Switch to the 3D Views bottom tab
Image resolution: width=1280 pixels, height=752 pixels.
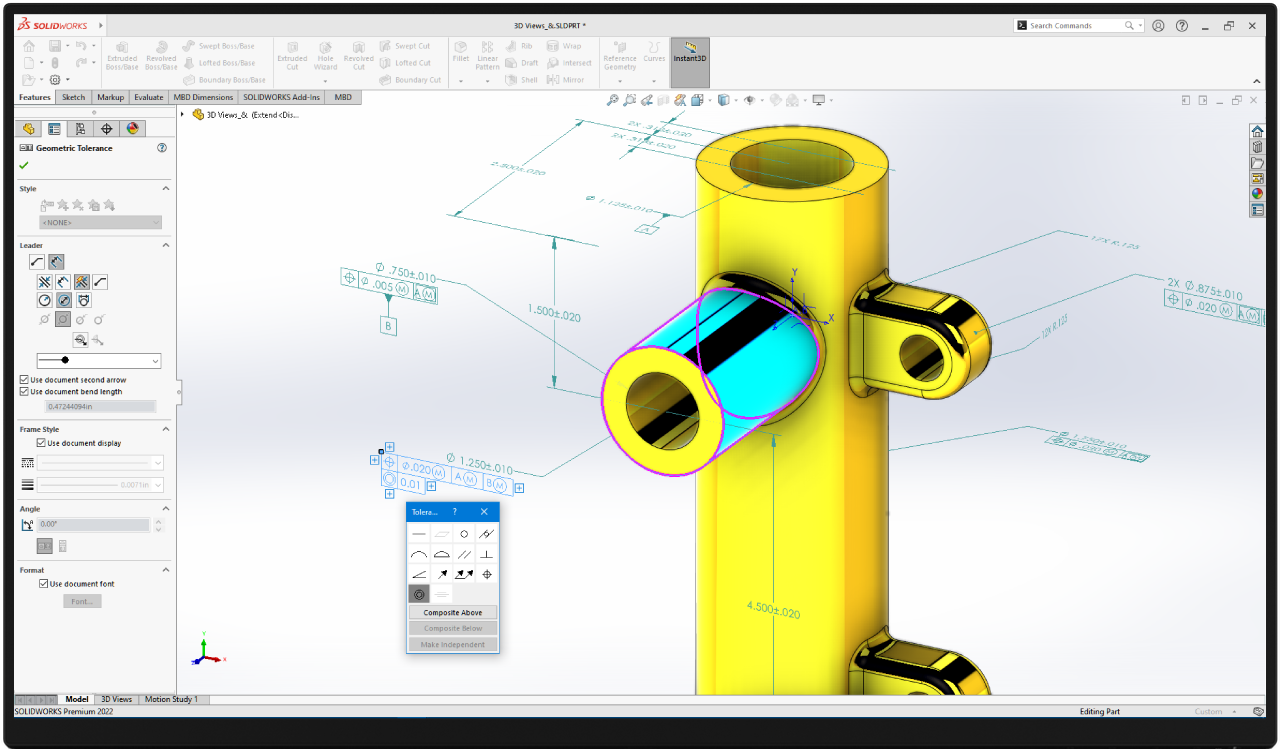(116, 699)
